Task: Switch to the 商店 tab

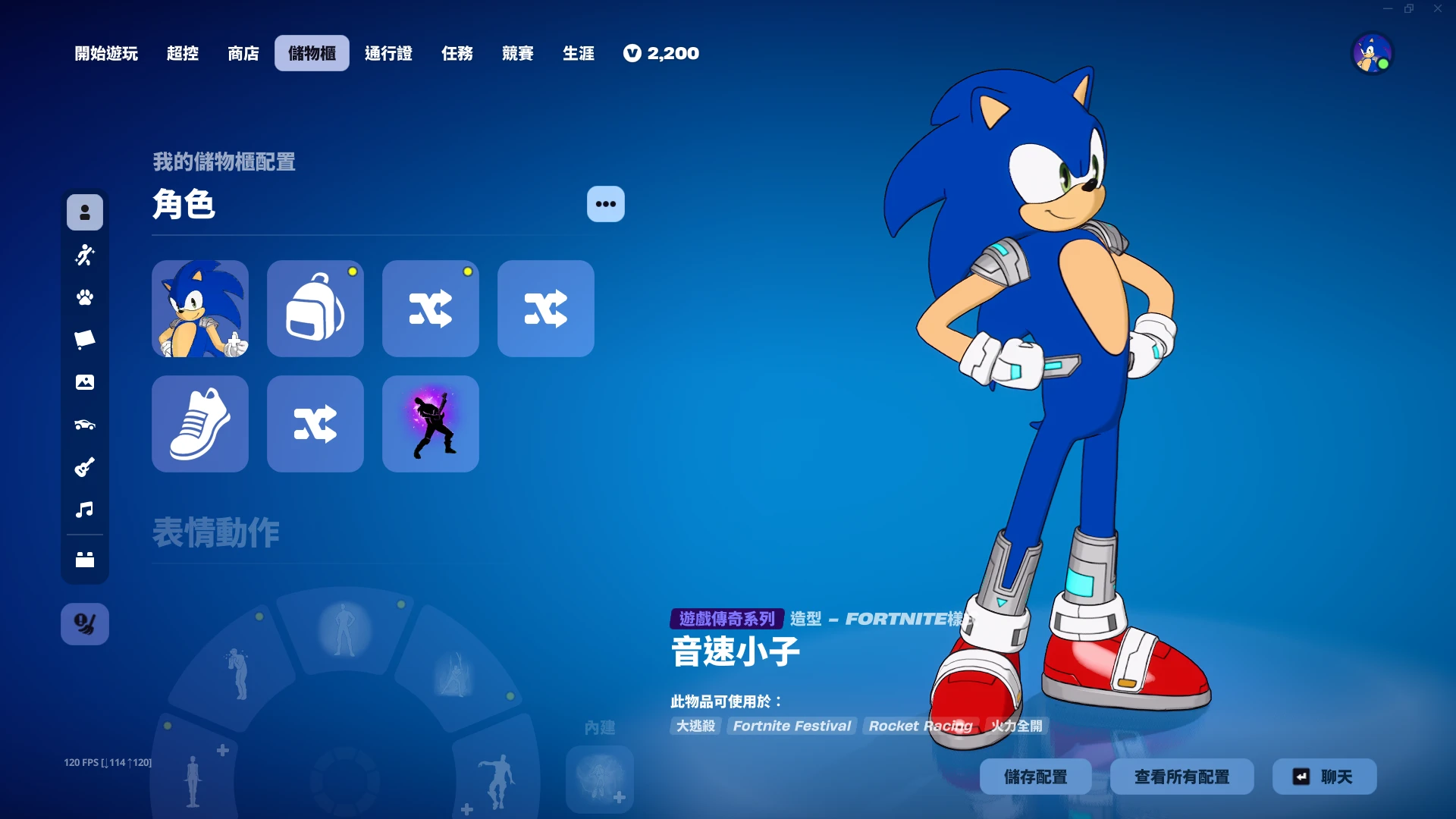Action: (x=243, y=53)
